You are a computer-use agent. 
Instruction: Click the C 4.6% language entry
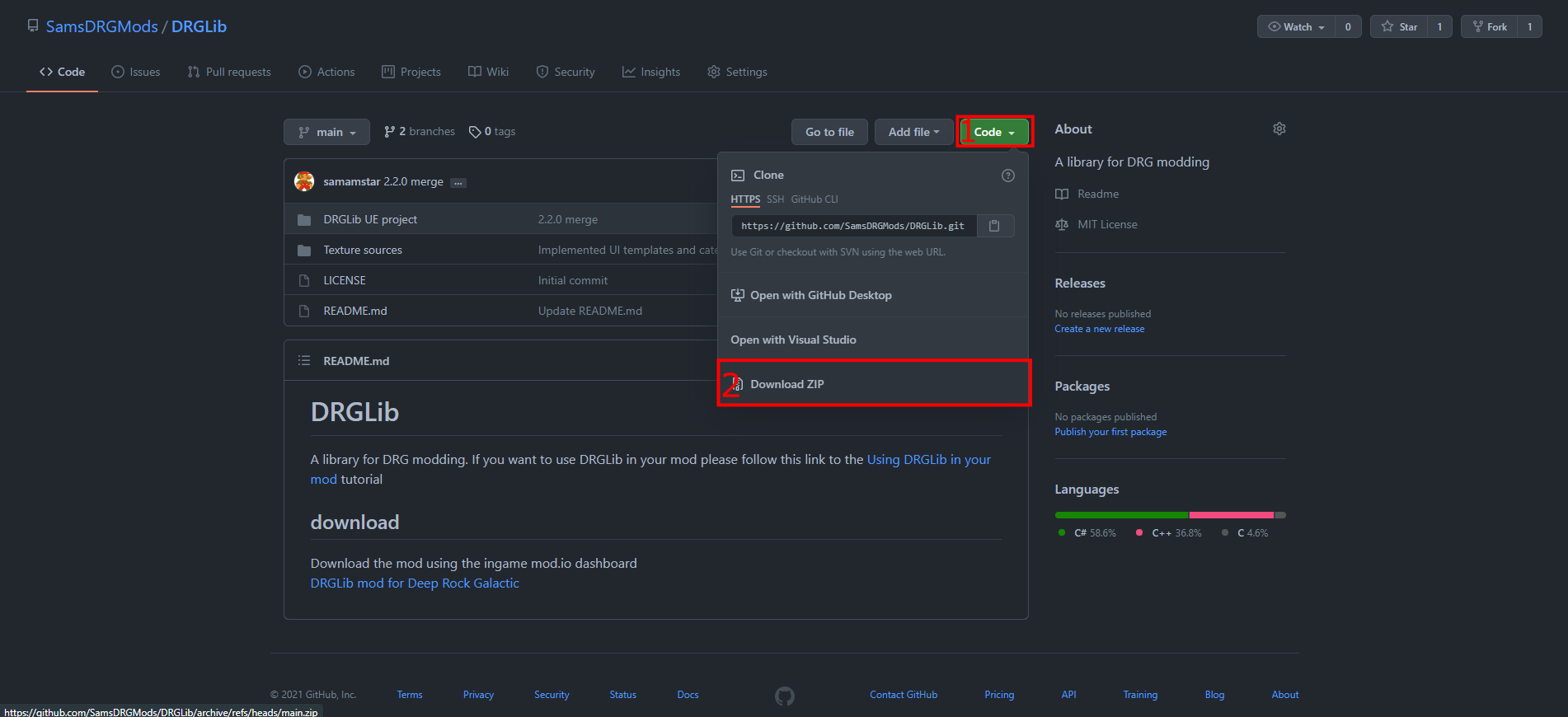[x=1245, y=533]
